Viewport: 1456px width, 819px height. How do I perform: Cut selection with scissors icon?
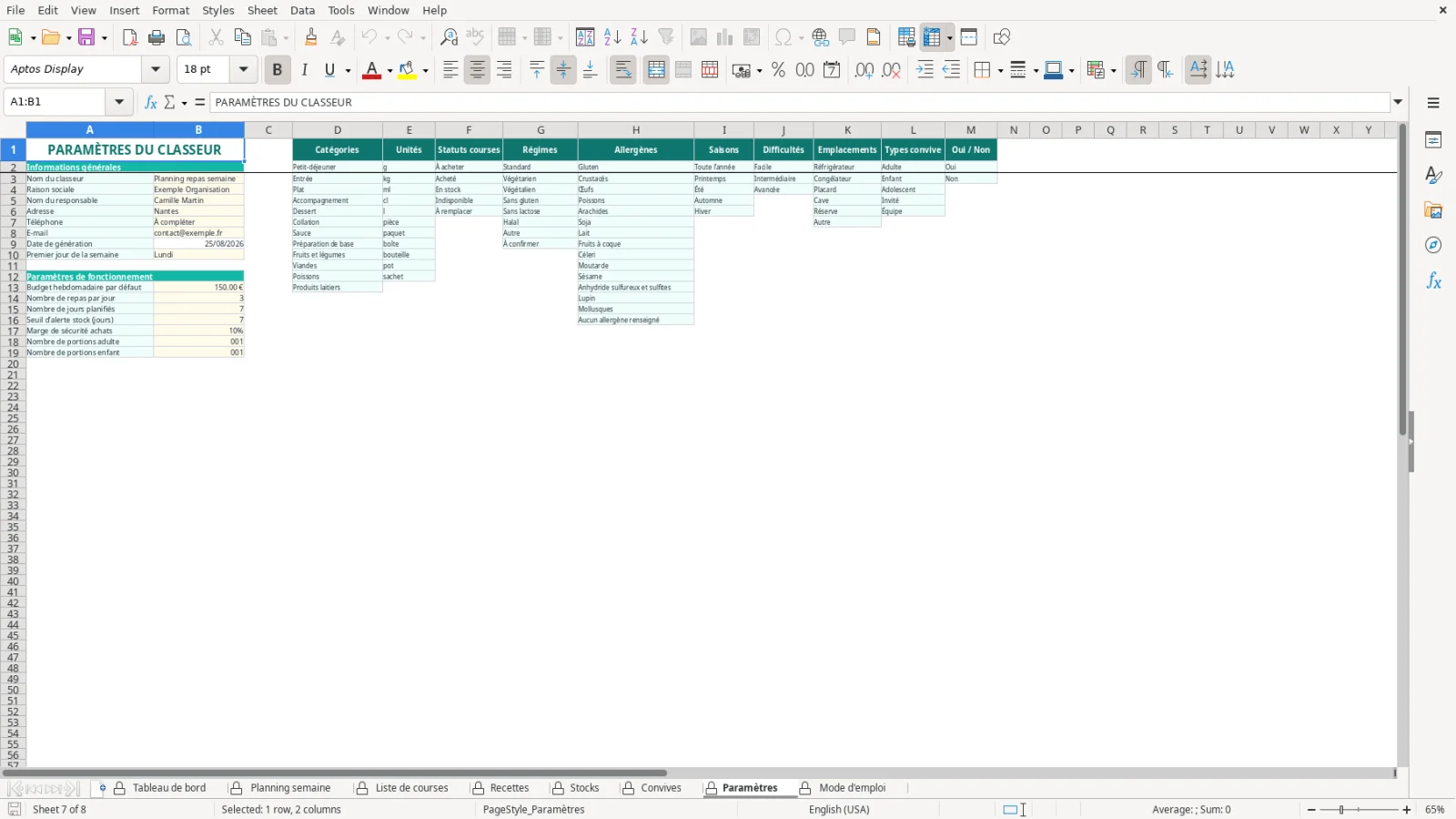click(216, 37)
